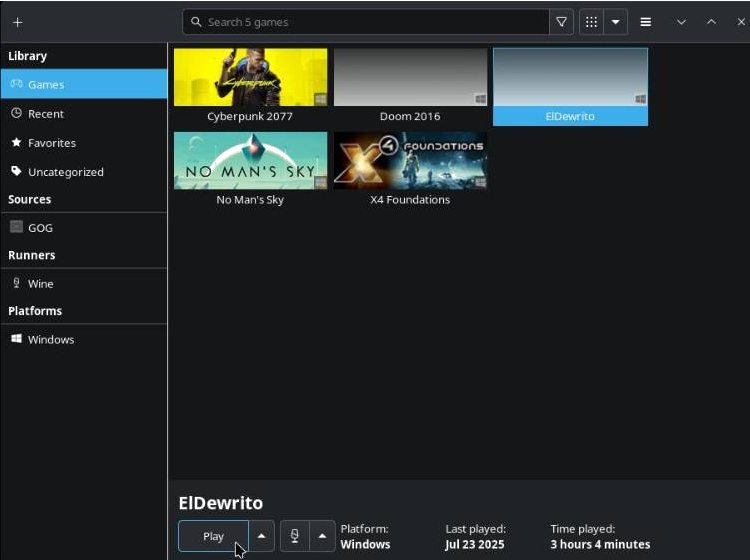The image size is (750, 560).
Task: Click the magnifier icon in the search box
Action: (x=196, y=22)
